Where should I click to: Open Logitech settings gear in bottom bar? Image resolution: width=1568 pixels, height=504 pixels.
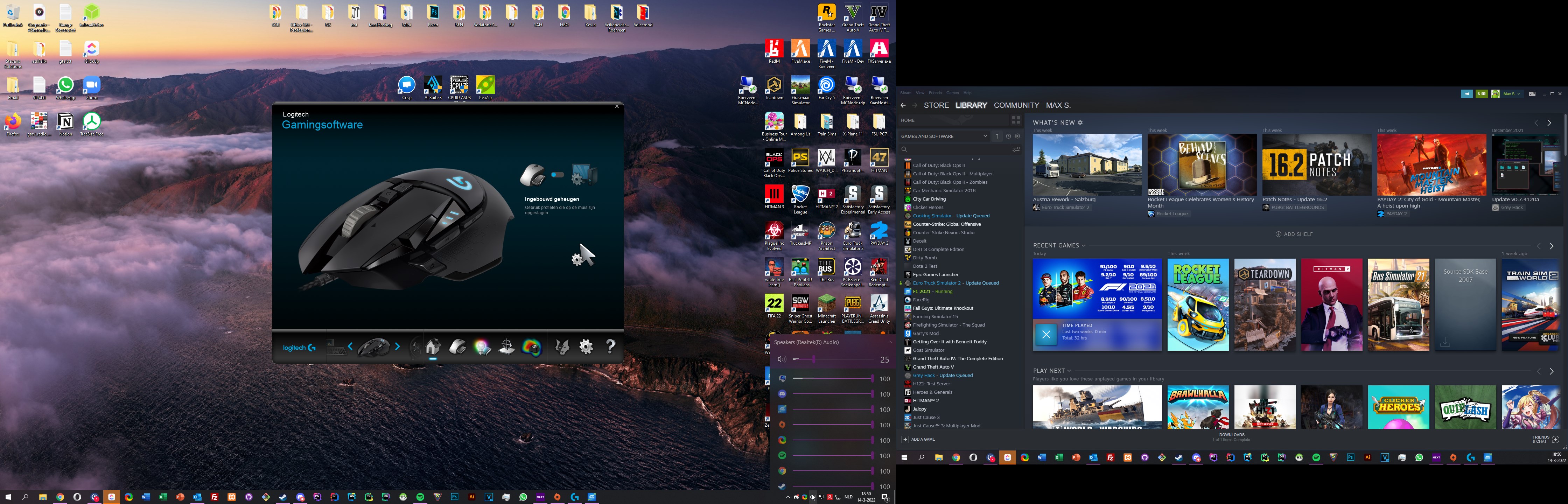click(x=586, y=347)
